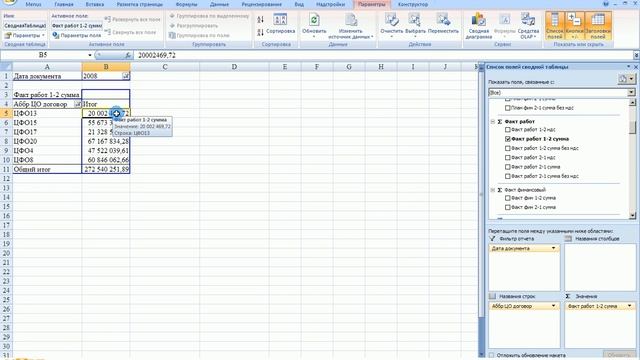Screen dimensions: 640x360
Task: Check Факт работ 1-2 сумма без ндс
Action: [x=508, y=148]
